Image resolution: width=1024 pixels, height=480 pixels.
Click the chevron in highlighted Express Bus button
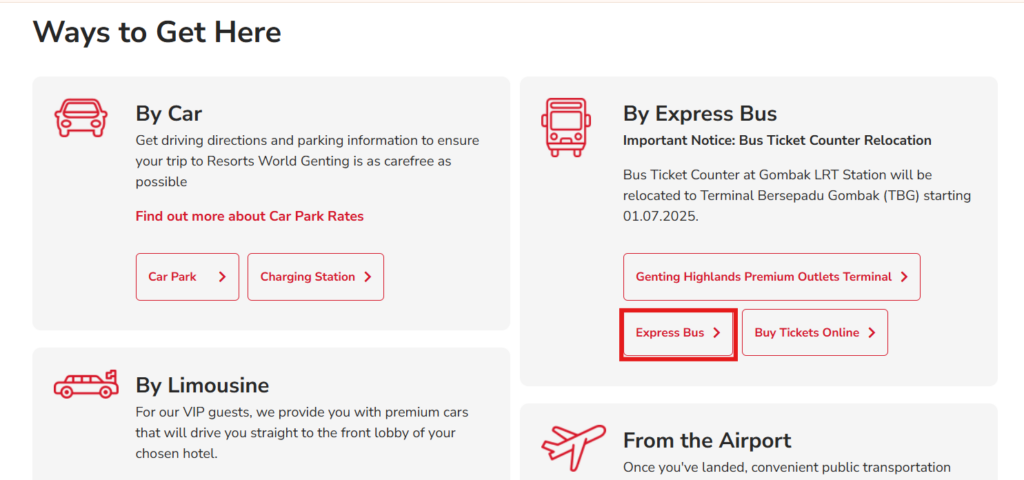pyautogui.click(x=716, y=332)
